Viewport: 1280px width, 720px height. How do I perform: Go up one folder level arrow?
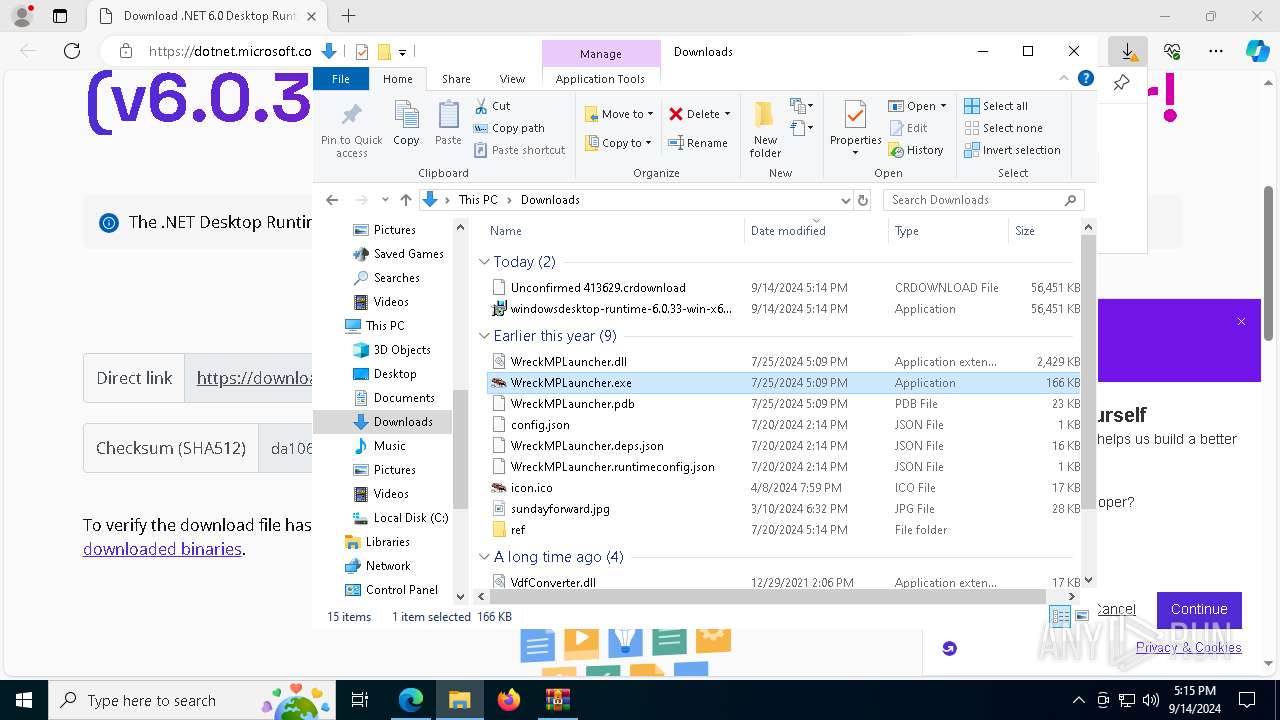[405, 200]
